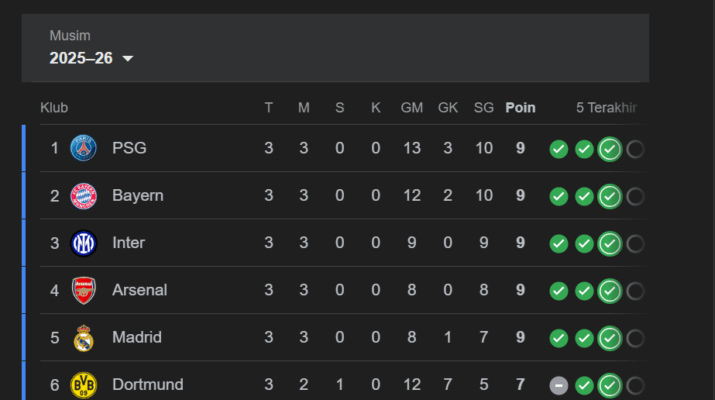
Task: Click the Poin column header
Action: pyautogui.click(x=520, y=108)
